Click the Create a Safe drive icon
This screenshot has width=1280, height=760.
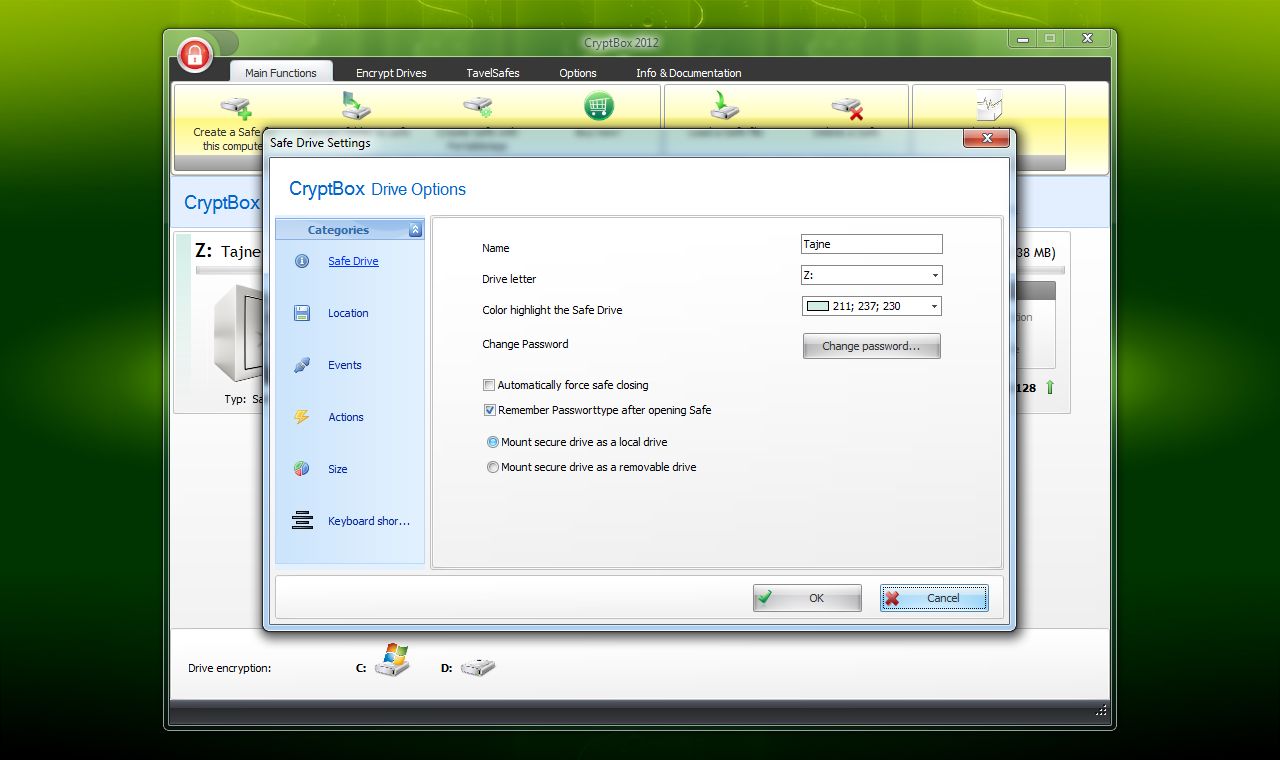tap(236, 106)
